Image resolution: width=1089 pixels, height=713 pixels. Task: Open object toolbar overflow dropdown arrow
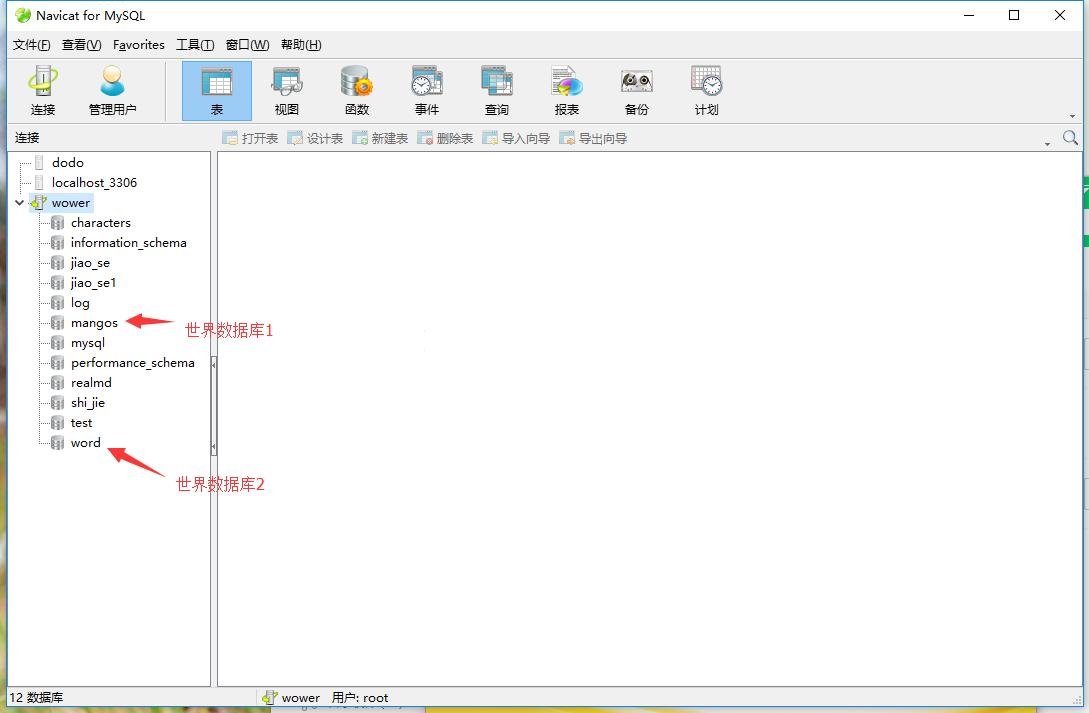pos(1047,144)
